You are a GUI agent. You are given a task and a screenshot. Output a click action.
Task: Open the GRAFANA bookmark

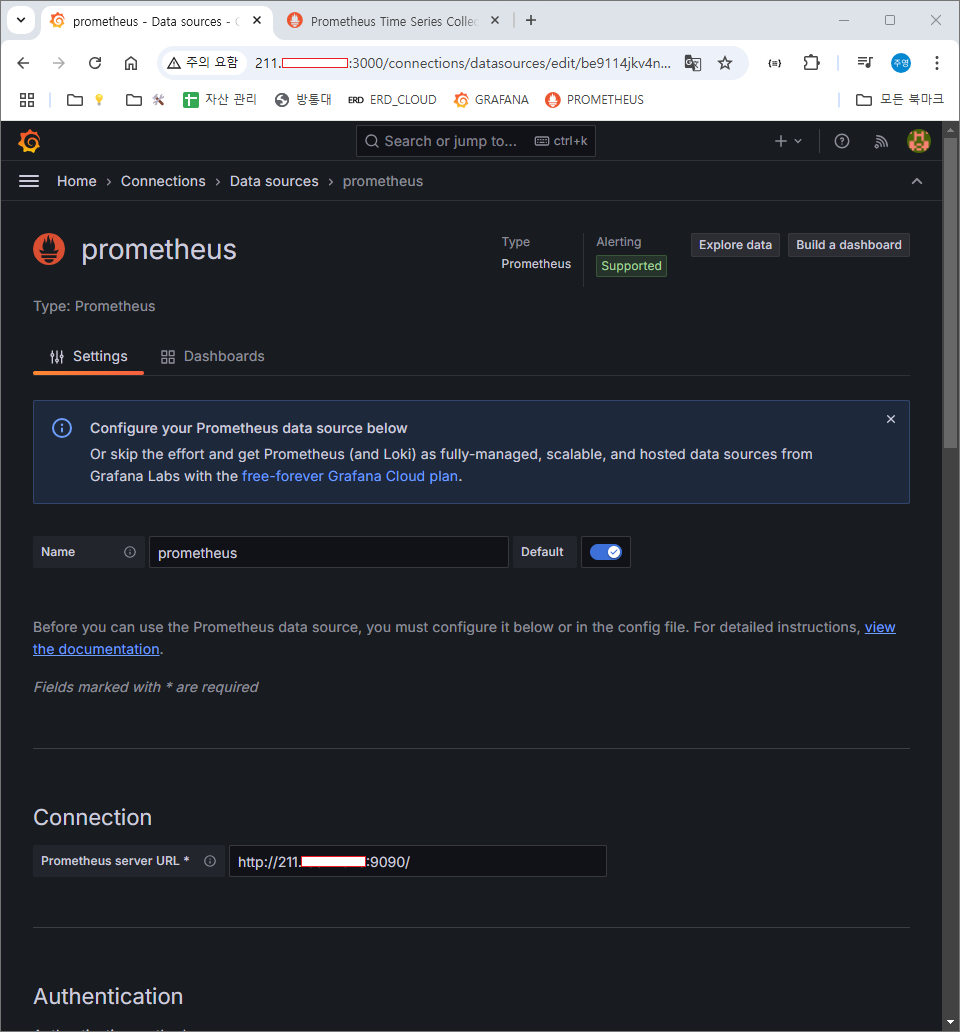(492, 99)
